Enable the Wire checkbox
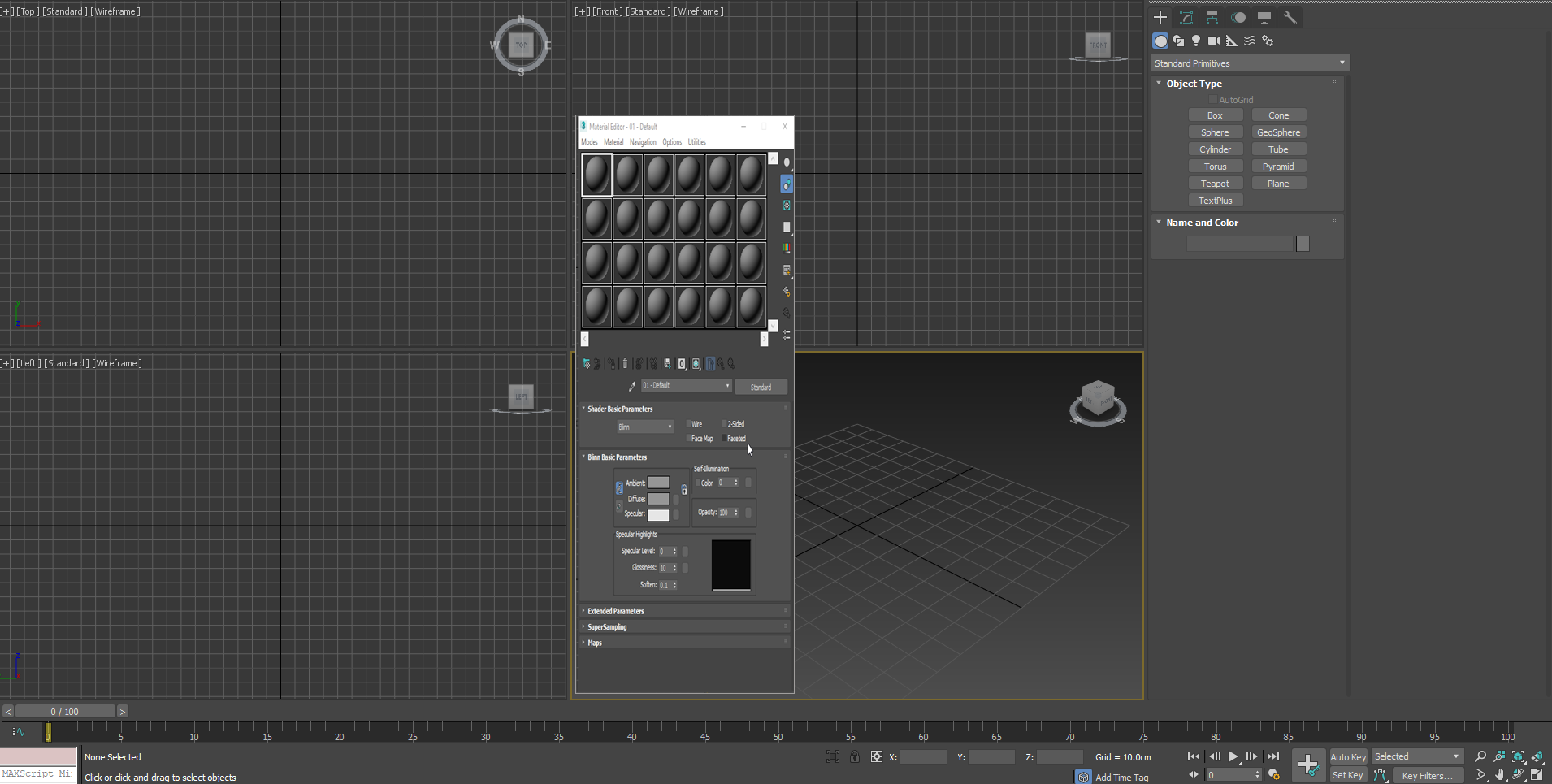The image size is (1552, 784). pyautogui.click(x=688, y=423)
